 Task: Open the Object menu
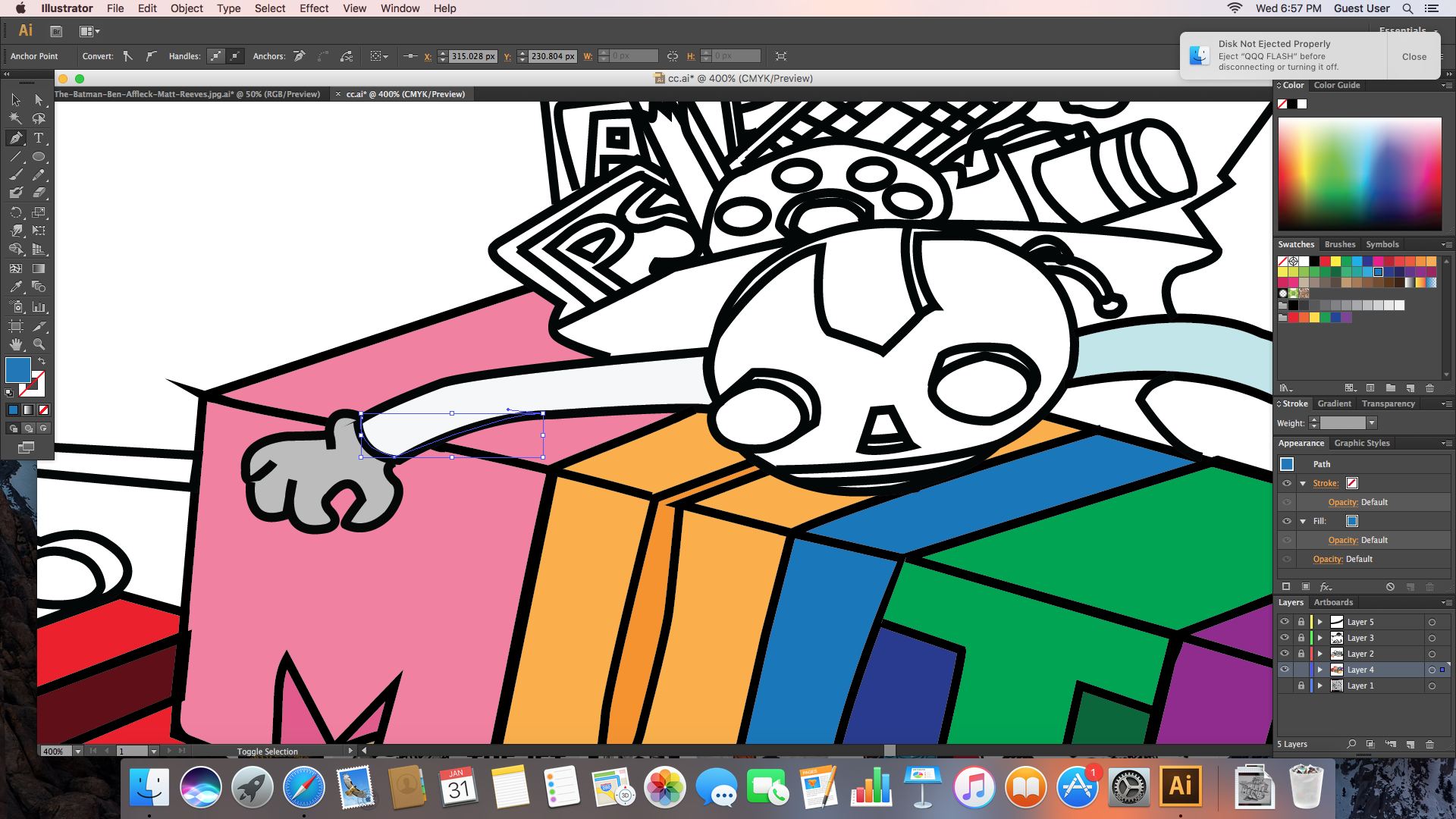coord(187,8)
